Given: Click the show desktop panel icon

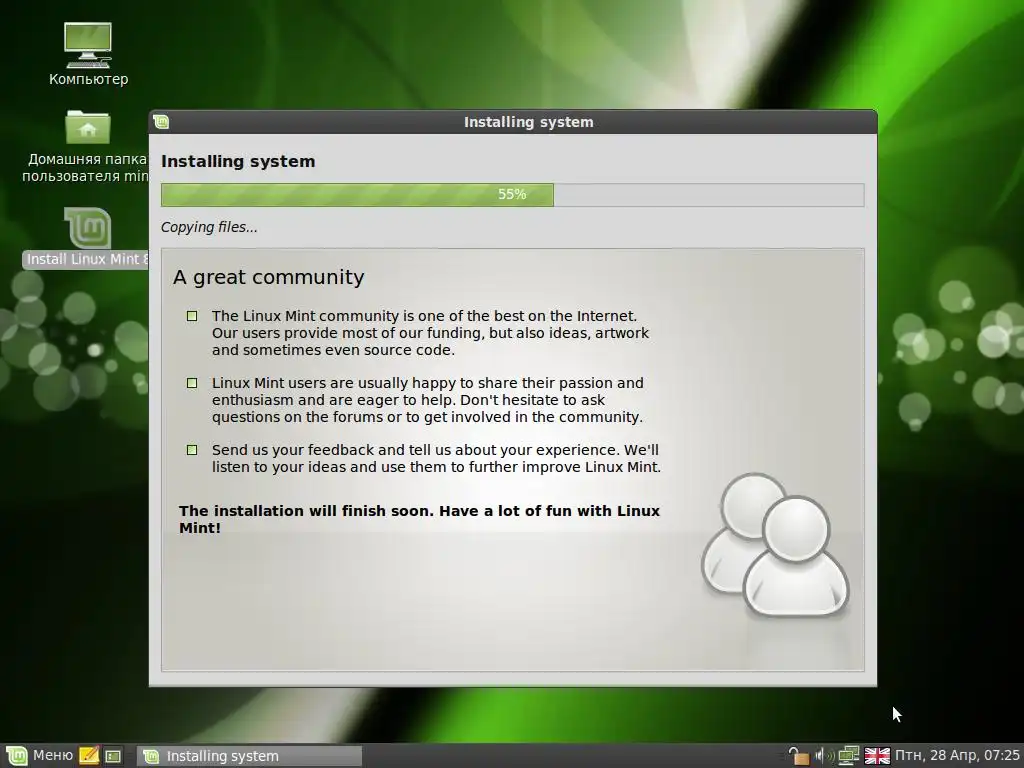Looking at the screenshot, I should tap(114, 756).
